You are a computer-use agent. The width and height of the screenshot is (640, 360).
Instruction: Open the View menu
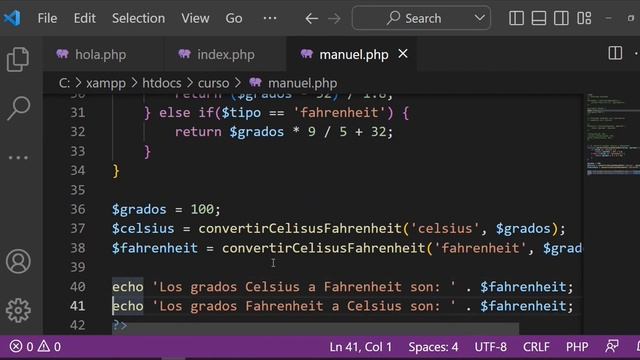coord(195,18)
